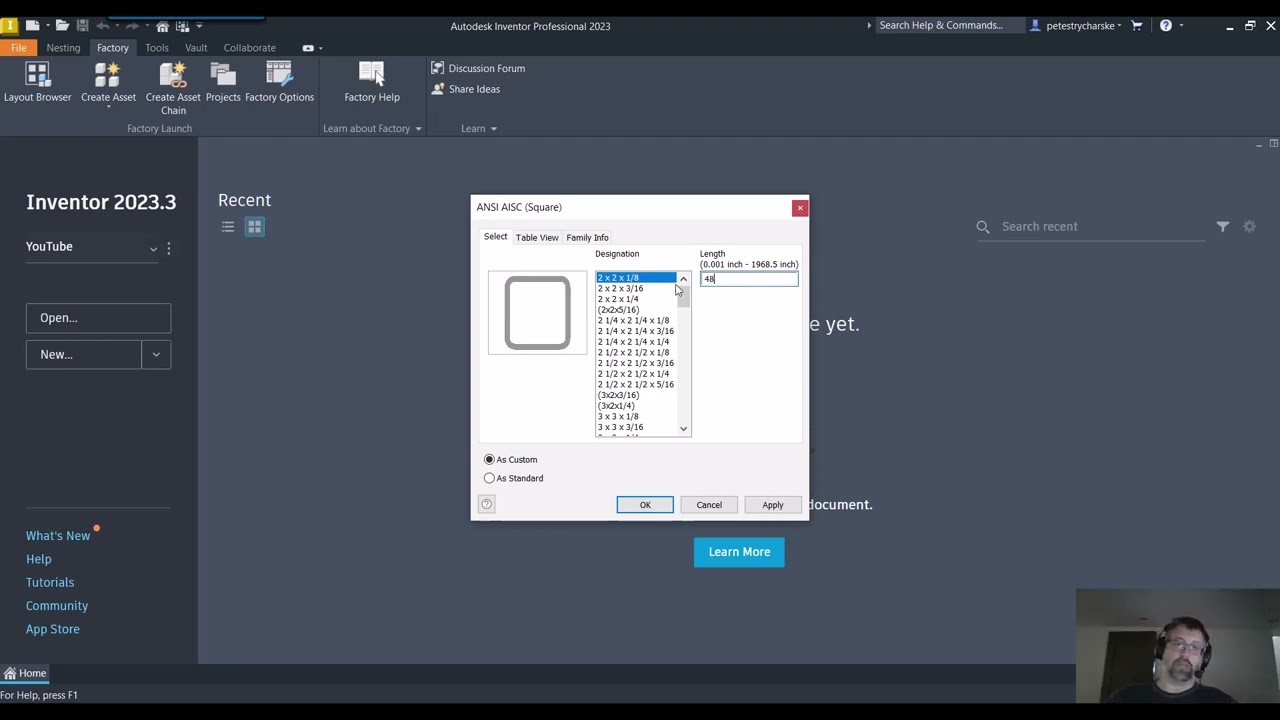1280x720 pixels.
Task: Switch to the Family Info tab
Action: (x=587, y=237)
